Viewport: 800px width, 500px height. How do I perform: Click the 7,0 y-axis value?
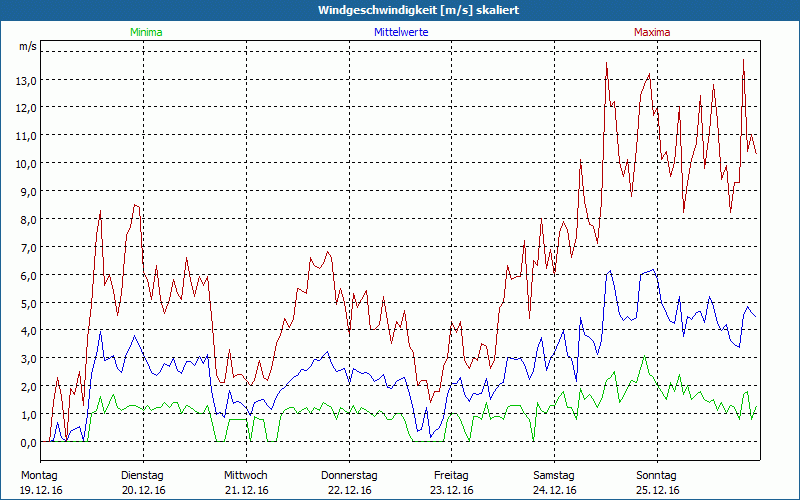tap(28, 247)
